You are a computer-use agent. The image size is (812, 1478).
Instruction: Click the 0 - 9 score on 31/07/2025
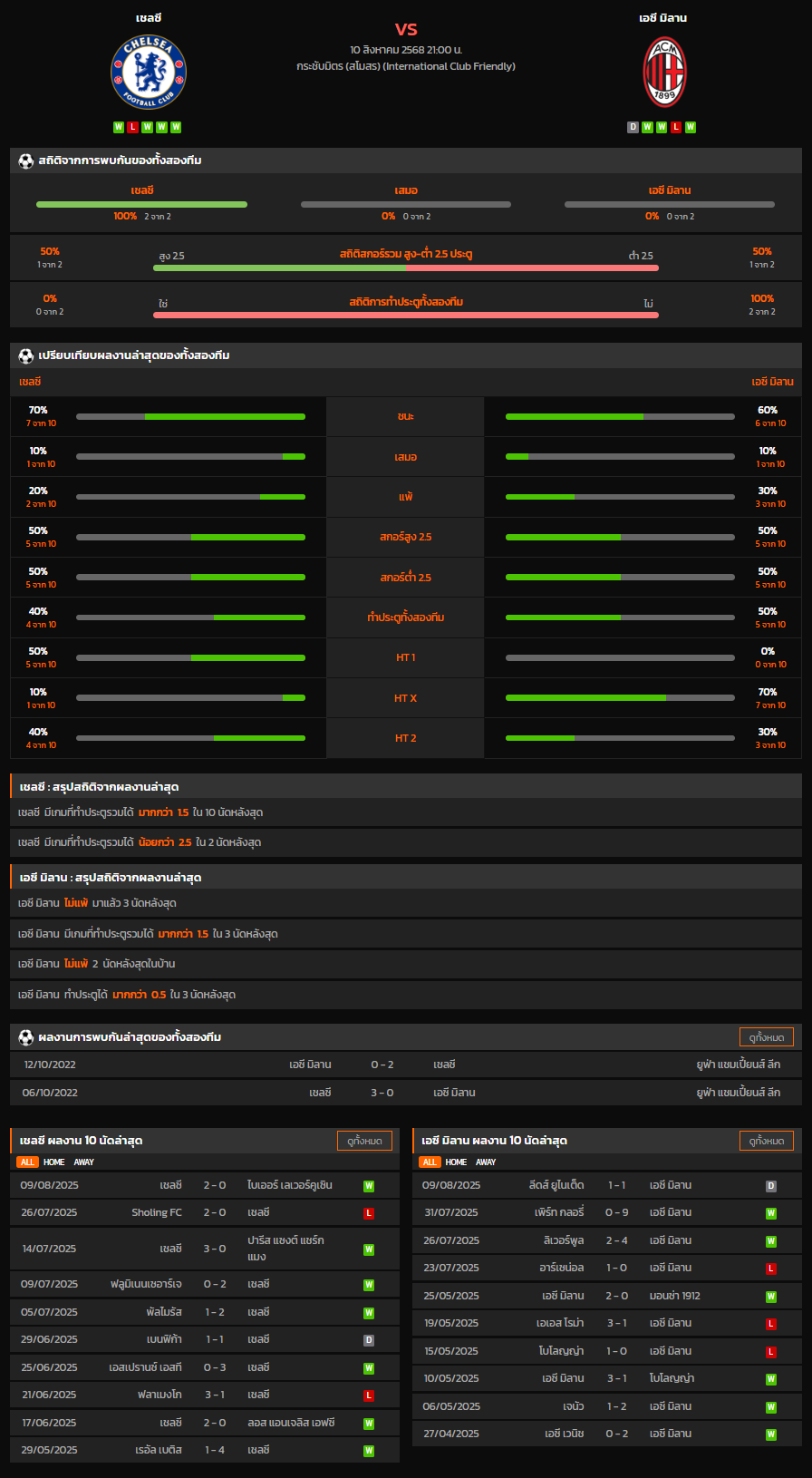(617, 1212)
